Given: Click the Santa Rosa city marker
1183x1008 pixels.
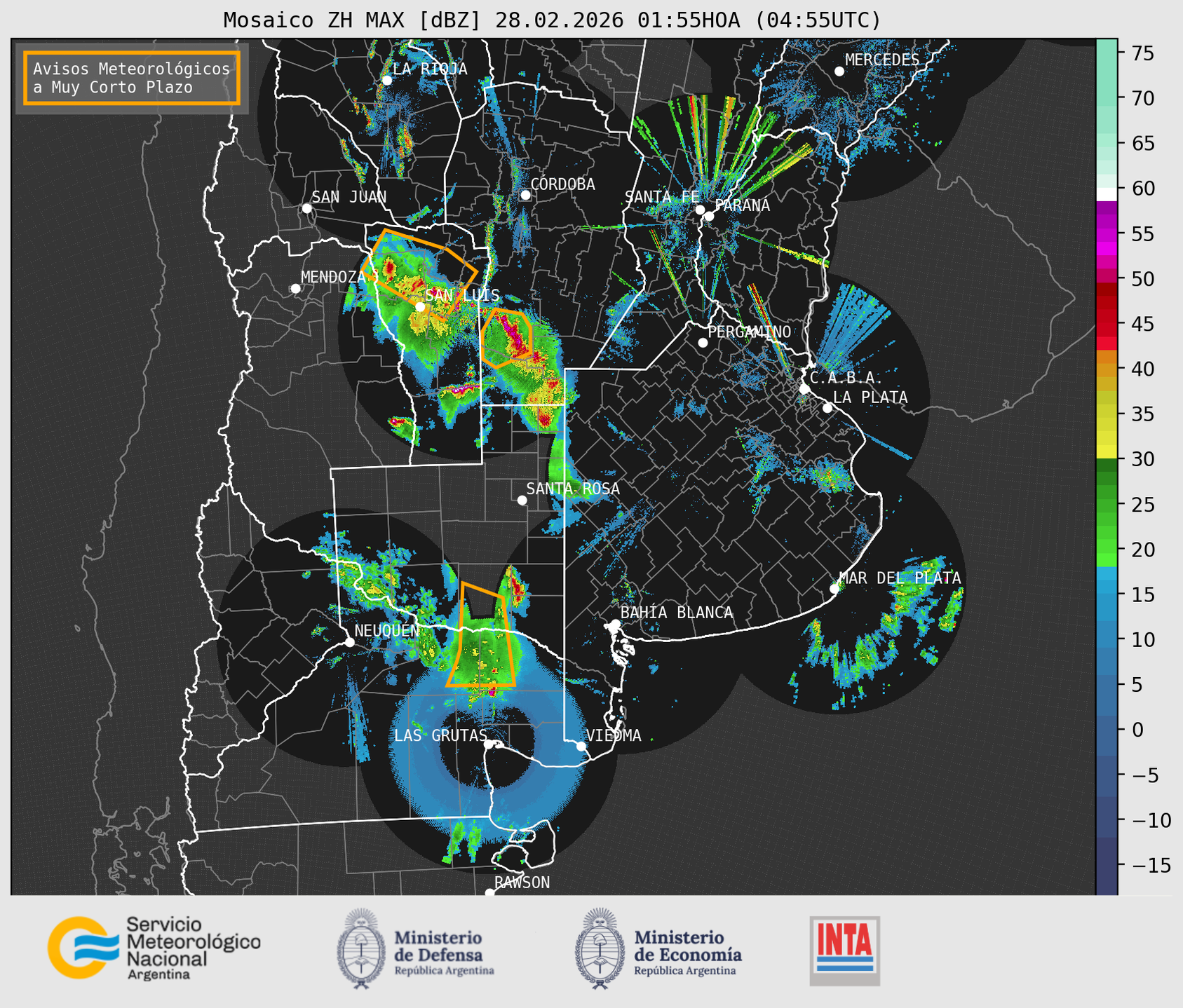Looking at the screenshot, I should click(522, 500).
